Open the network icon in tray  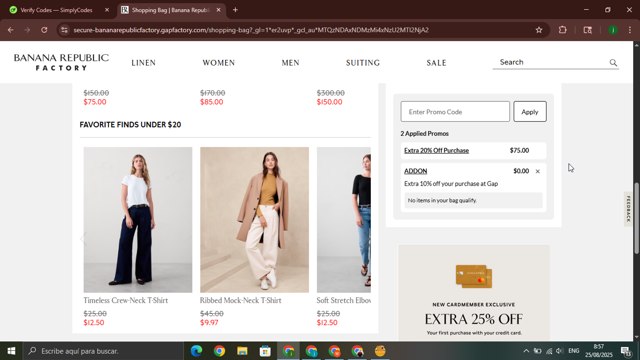click(549, 351)
